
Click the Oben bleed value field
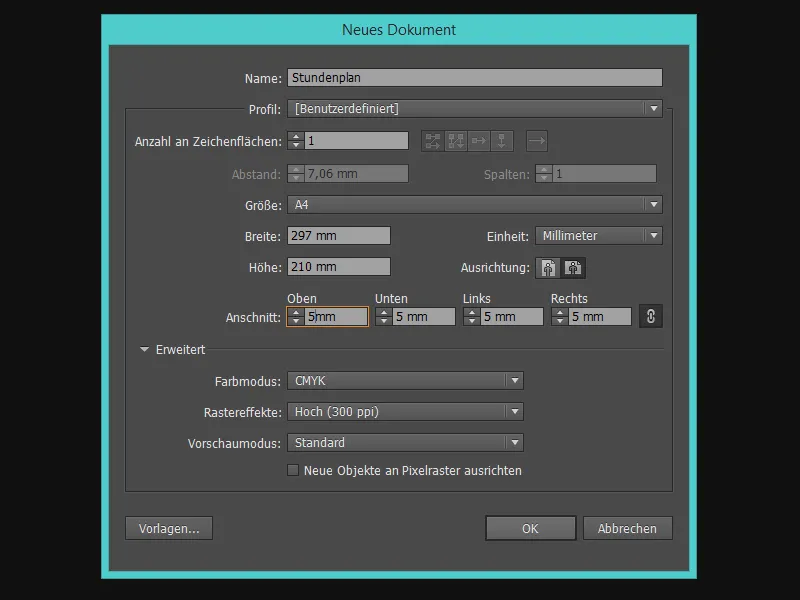tap(336, 316)
